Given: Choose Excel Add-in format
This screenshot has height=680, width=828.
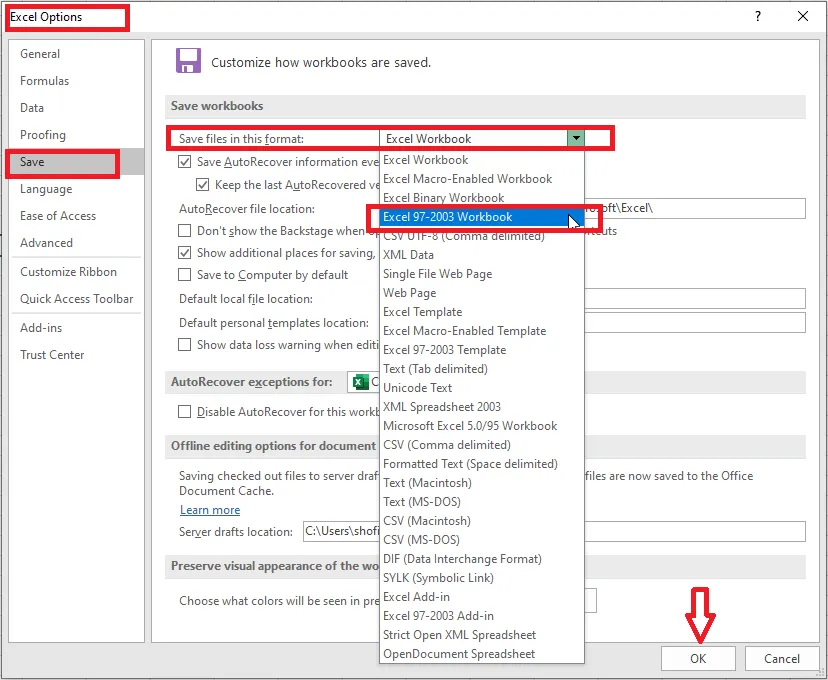Looking at the screenshot, I should coord(482,597).
